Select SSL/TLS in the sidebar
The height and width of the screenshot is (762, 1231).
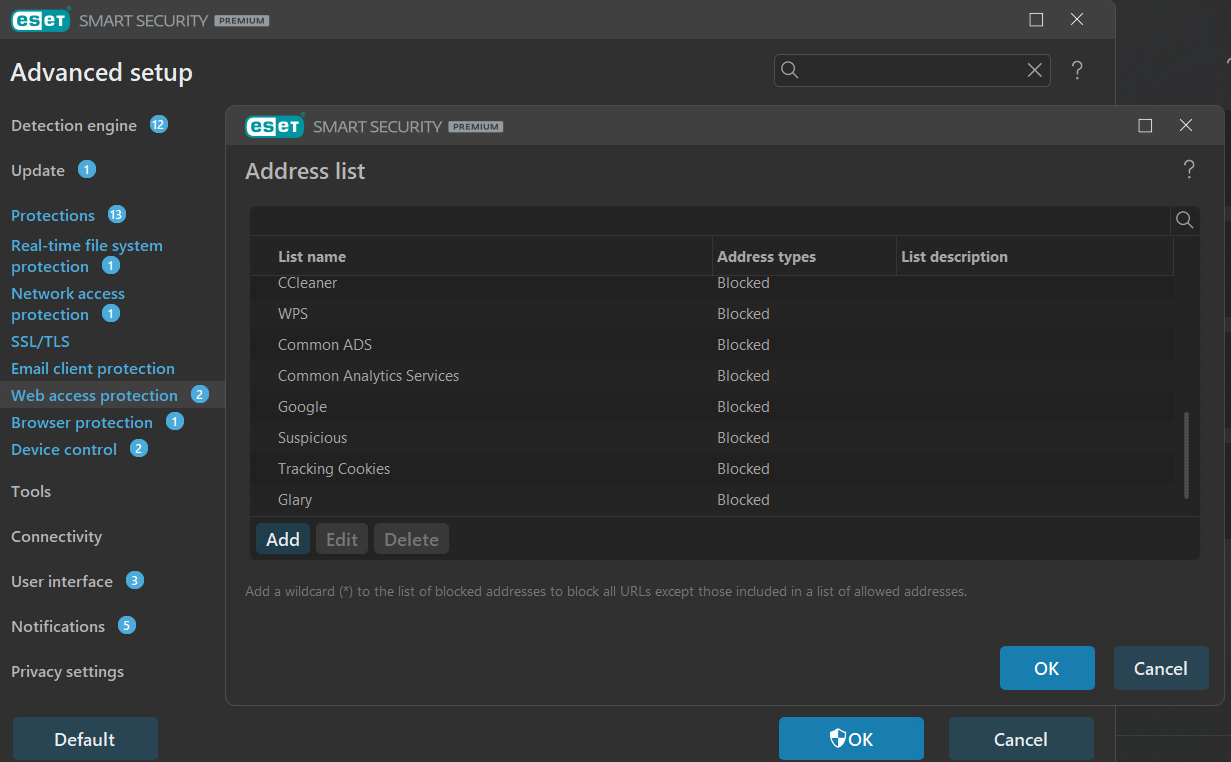tap(40, 342)
